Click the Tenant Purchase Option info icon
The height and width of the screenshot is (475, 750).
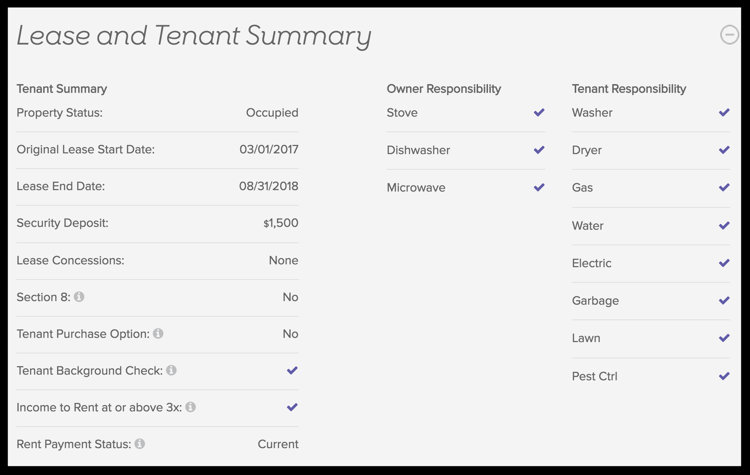tap(158, 333)
